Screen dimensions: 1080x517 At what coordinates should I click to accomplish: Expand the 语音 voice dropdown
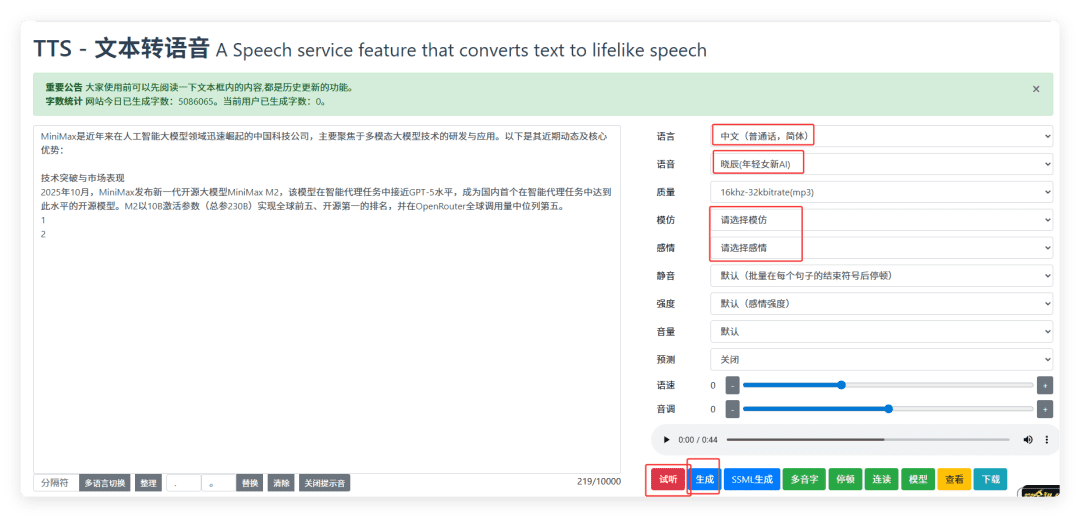click(x=880, y=164)
